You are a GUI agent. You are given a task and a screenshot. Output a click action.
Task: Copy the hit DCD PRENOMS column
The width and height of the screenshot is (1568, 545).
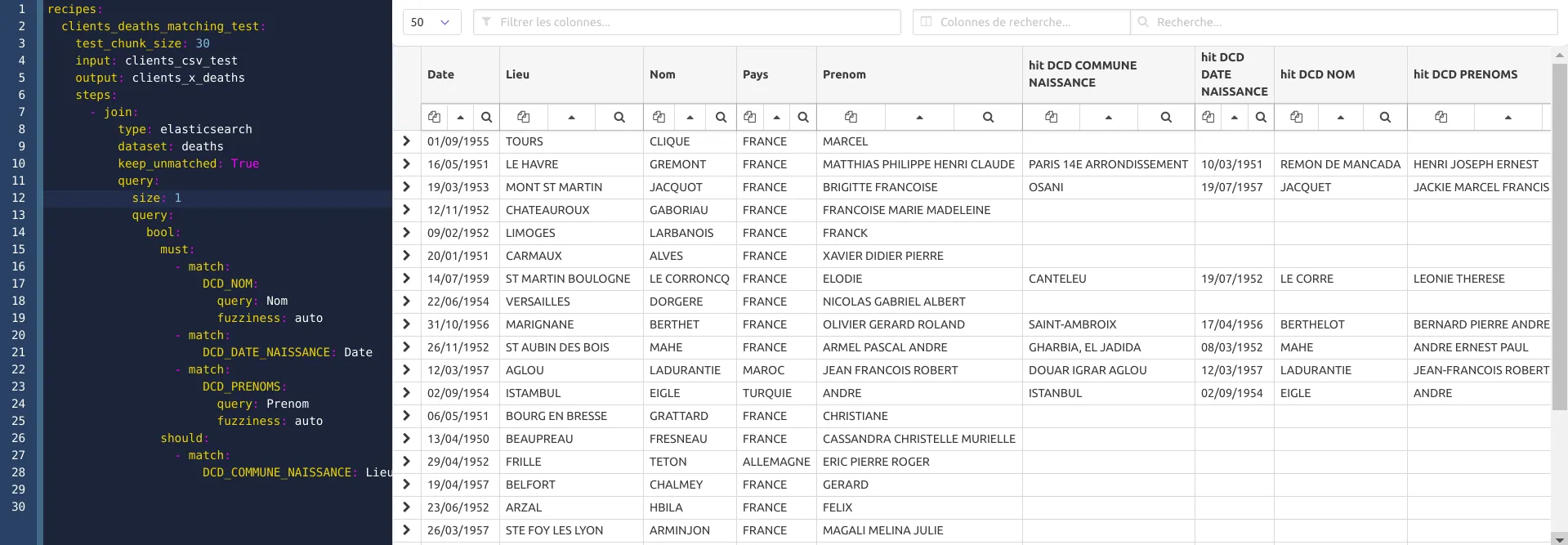1441,117
